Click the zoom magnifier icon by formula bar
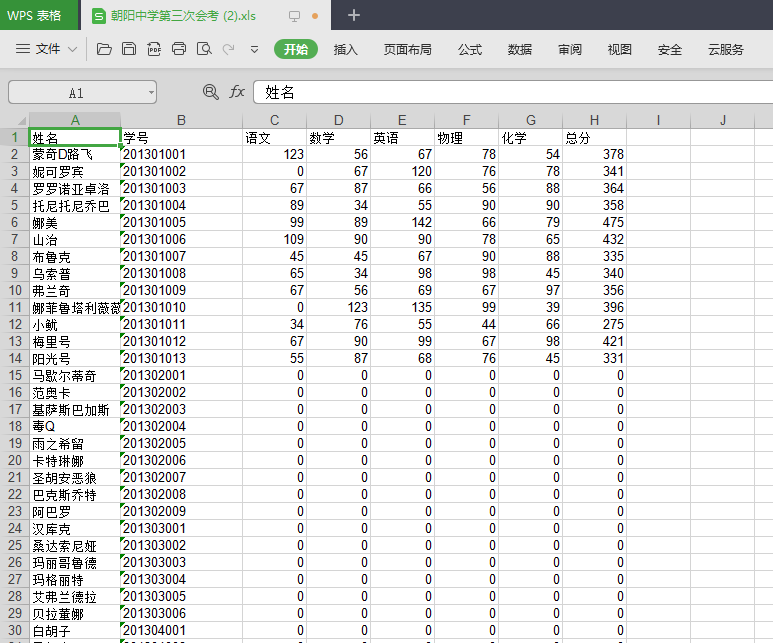This screenshot has width=773, height=643. 211,92
